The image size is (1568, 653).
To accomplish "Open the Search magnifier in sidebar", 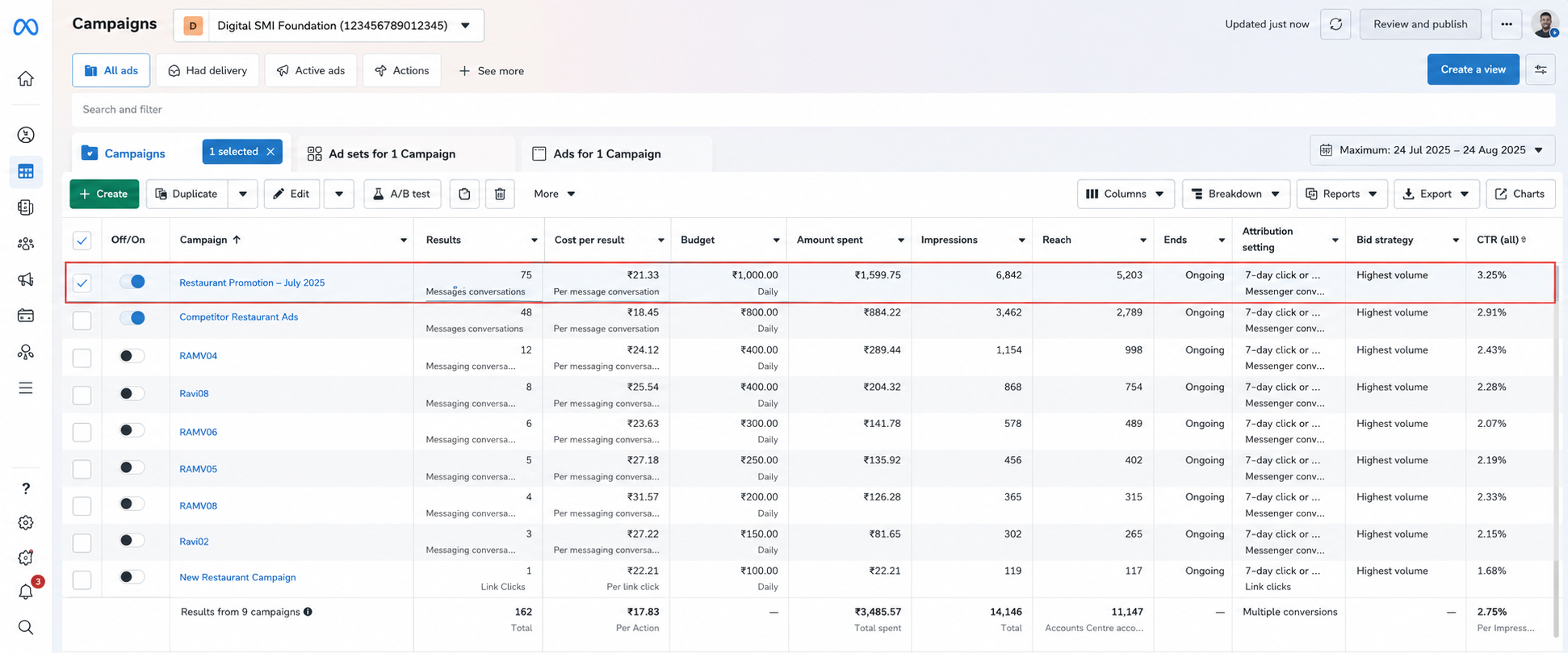I will [x=26, y=627].
